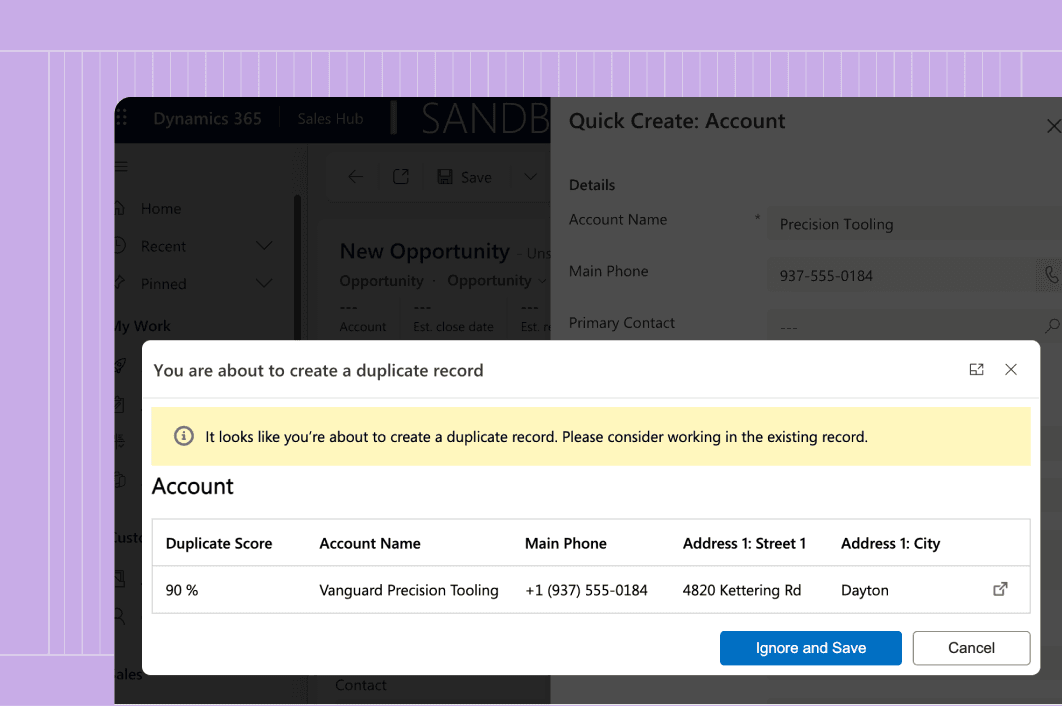Screen dimensions: 1062x706
Task: Click Pinned in sidebar
Action: click(163, 284)
